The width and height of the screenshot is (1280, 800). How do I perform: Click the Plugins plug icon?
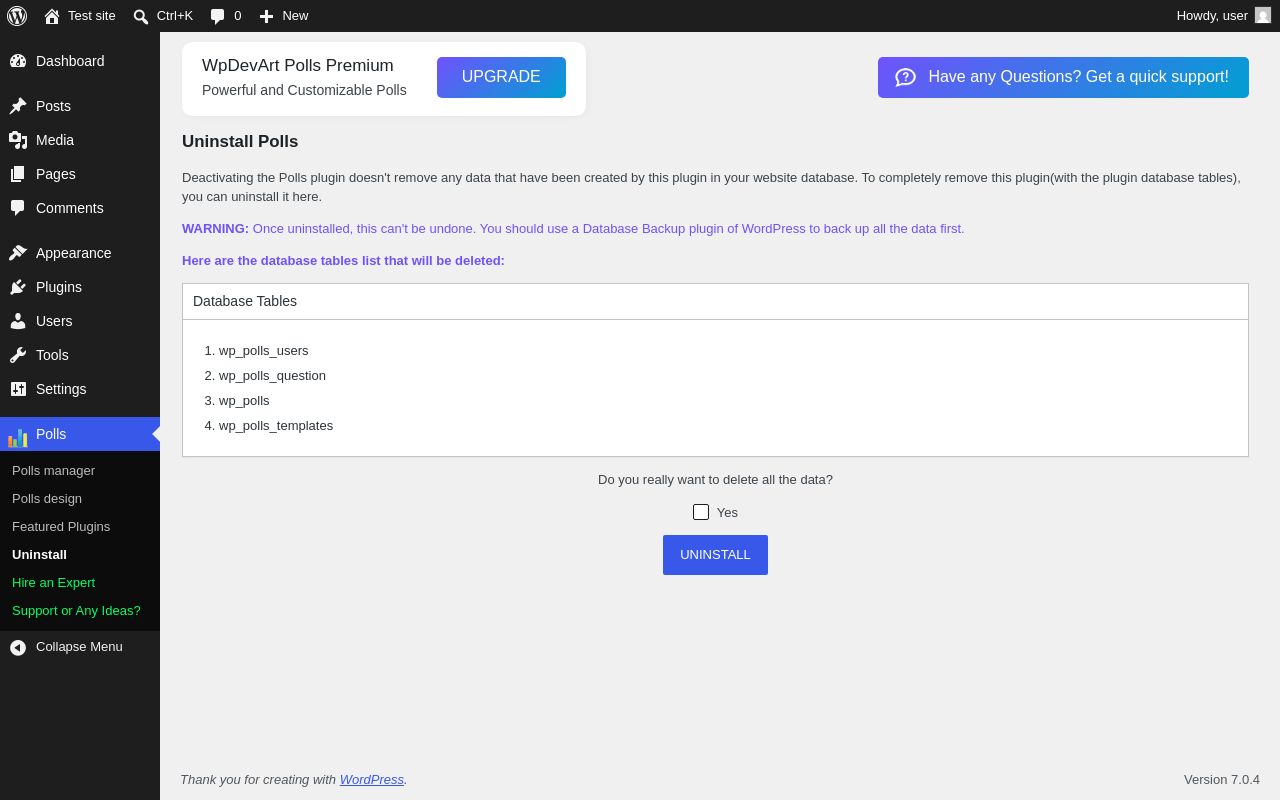coord(18,287)
